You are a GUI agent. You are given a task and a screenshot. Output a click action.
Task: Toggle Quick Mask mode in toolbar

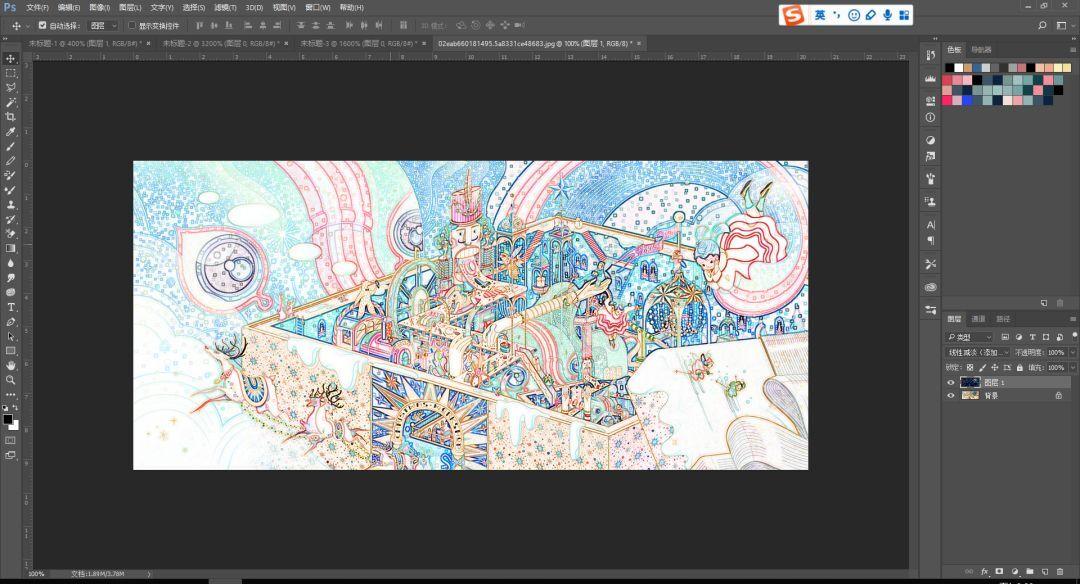coord(10,440)
